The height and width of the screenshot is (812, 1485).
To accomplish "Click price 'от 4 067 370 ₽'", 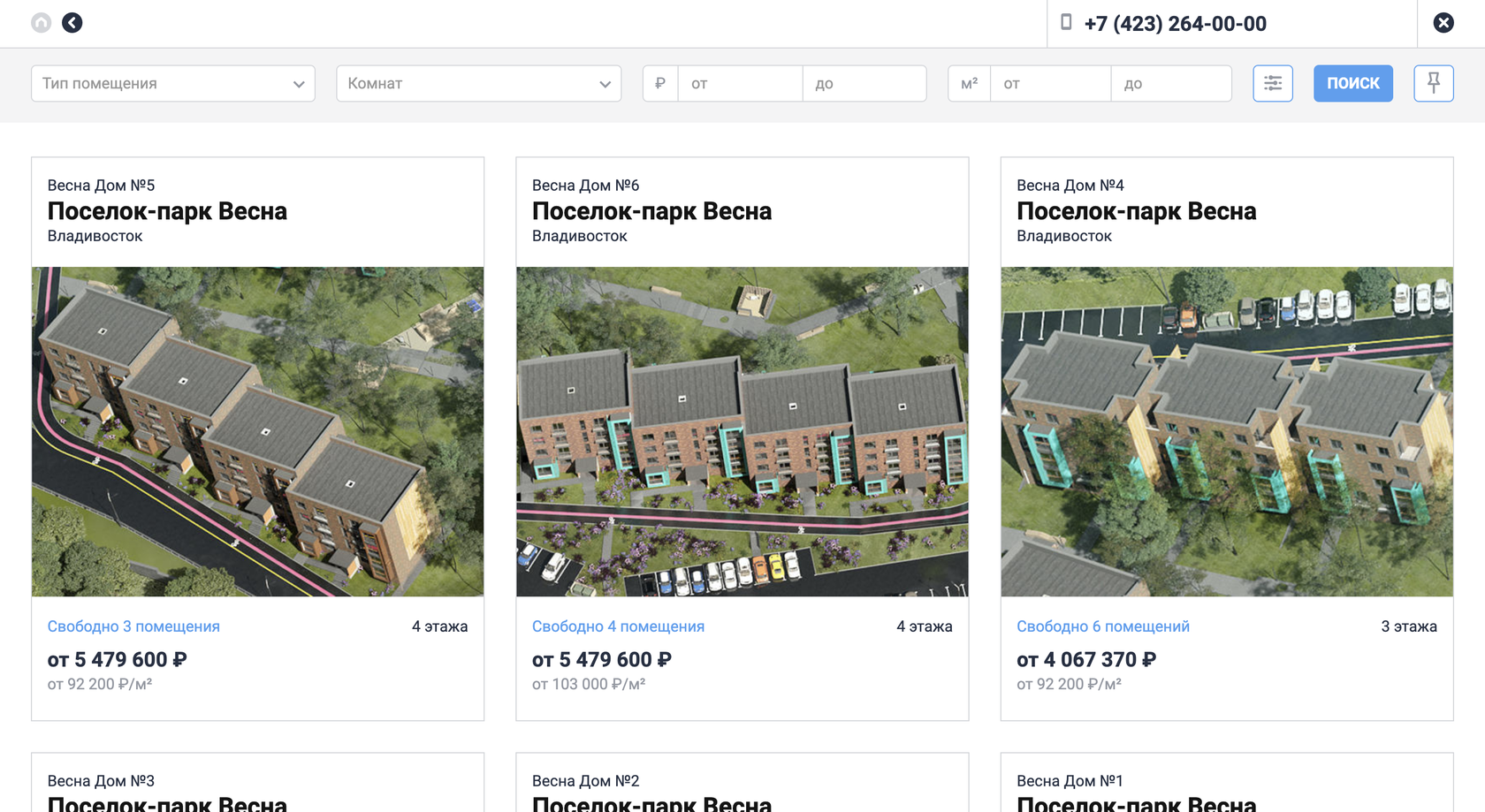I will pyautogui.click(x=1086, y=660).
